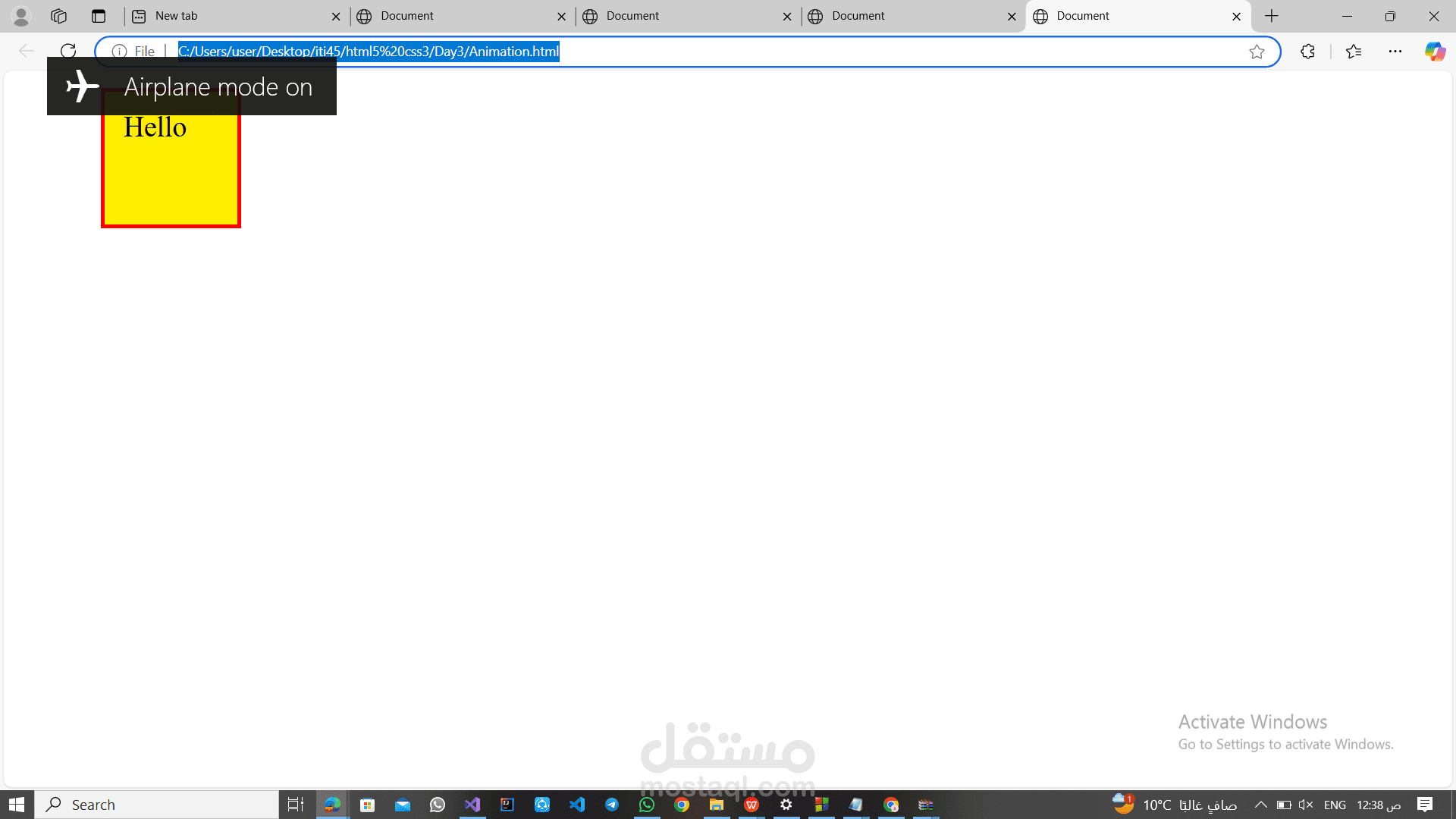This screenshot has width=1456, height=819.
Task: Open Workspaces icon in title bar
Action: 59,16
